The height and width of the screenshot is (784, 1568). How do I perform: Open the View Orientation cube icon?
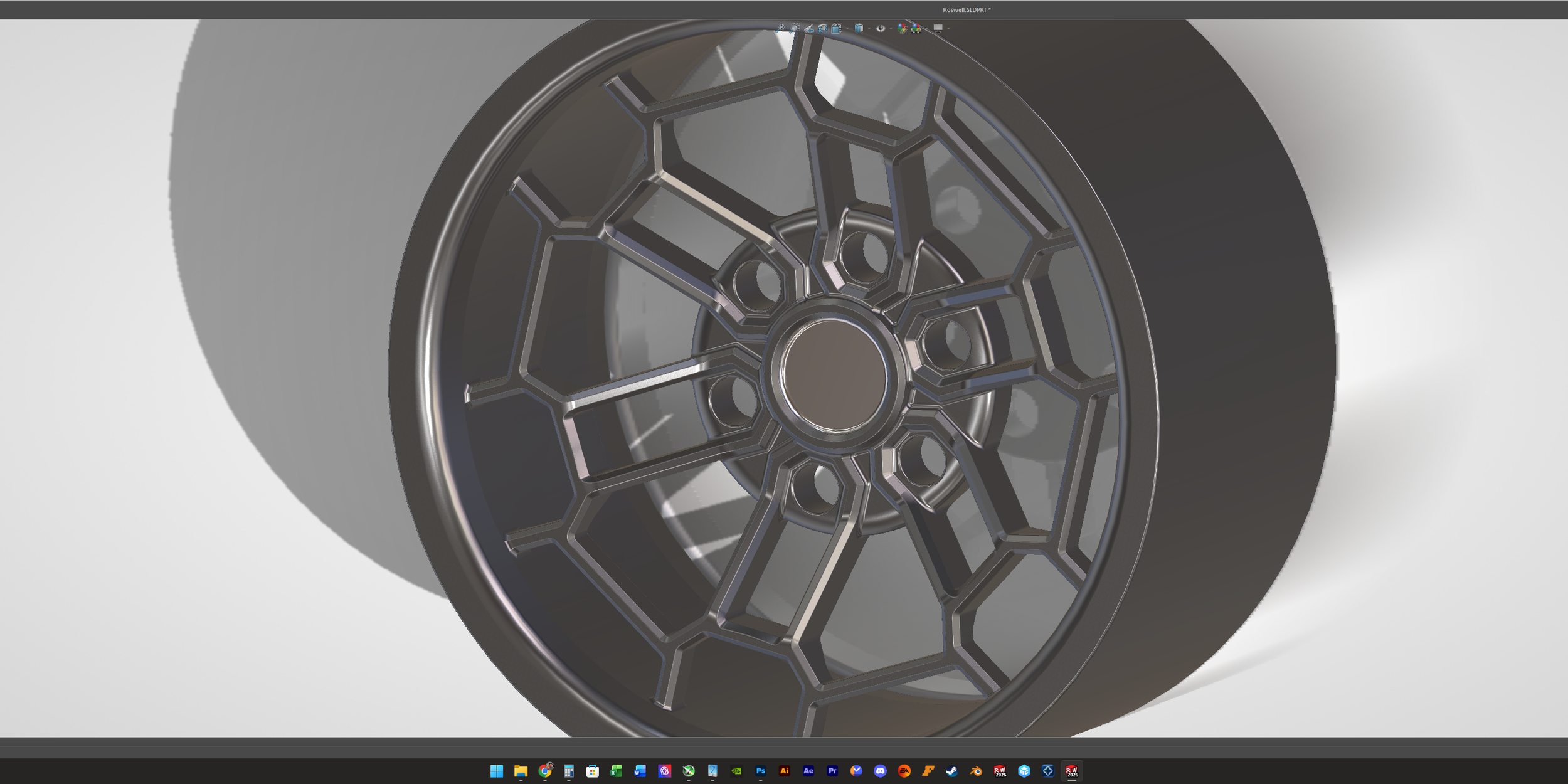point(837,28)
